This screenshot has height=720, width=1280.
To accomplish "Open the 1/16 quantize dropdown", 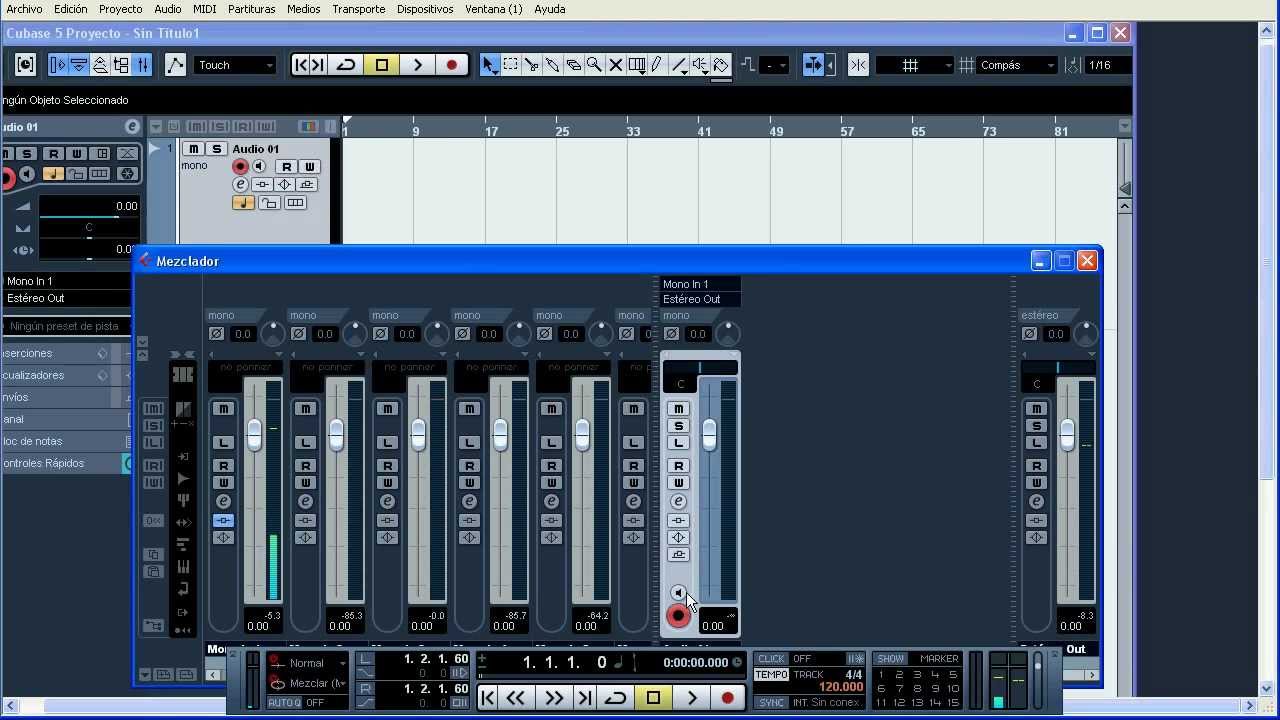I will [1108, 65].
